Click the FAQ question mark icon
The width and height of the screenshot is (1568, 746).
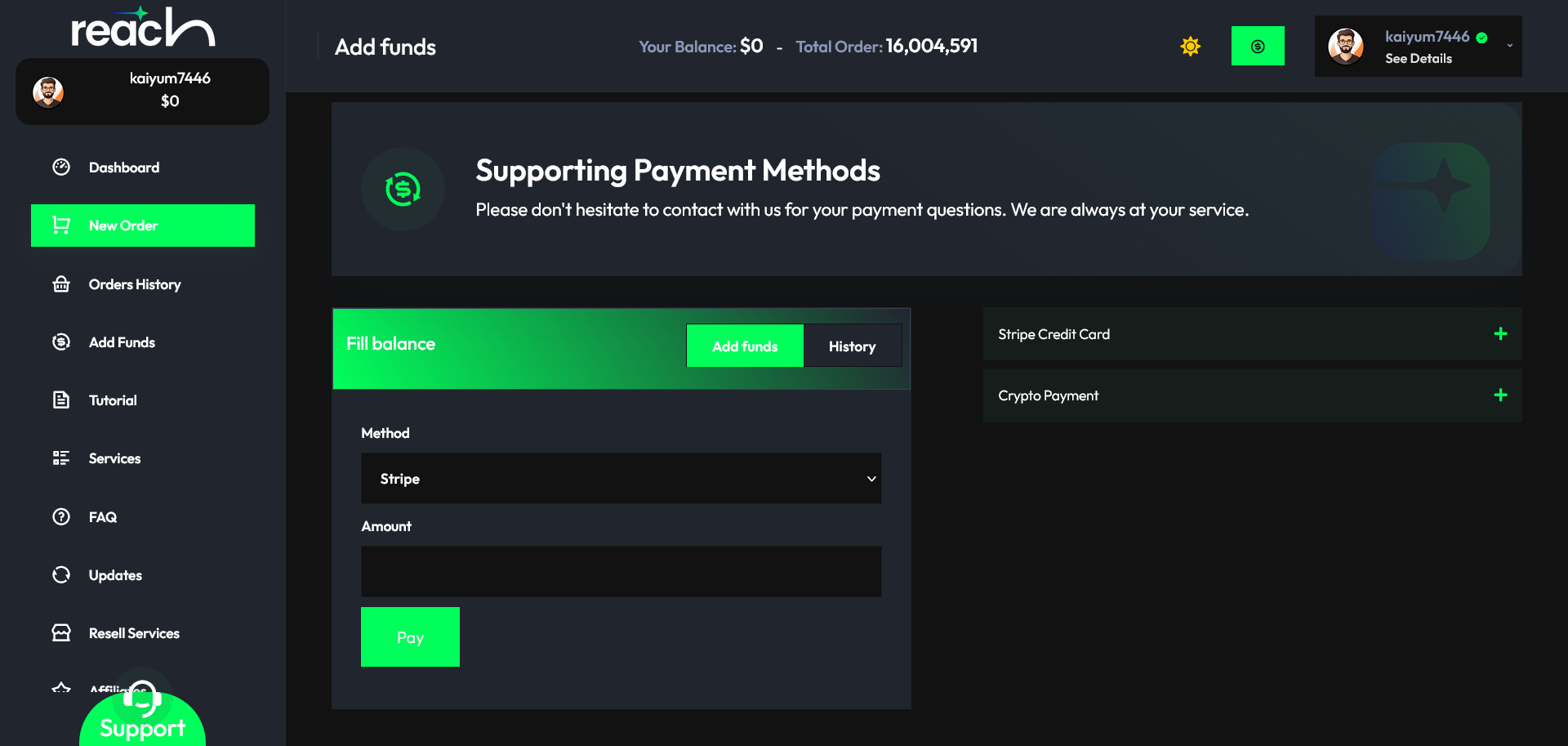pyautogui.click(x=61, y=517)
